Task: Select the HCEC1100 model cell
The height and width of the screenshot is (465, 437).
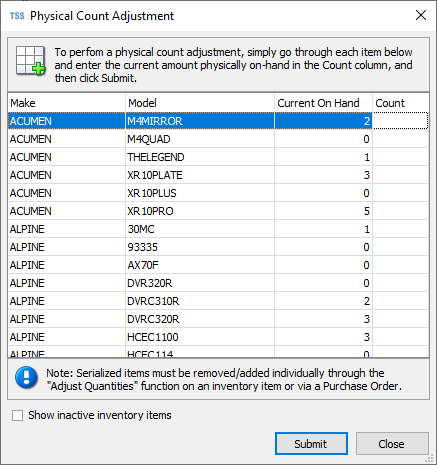Action: tap(200, 337)
